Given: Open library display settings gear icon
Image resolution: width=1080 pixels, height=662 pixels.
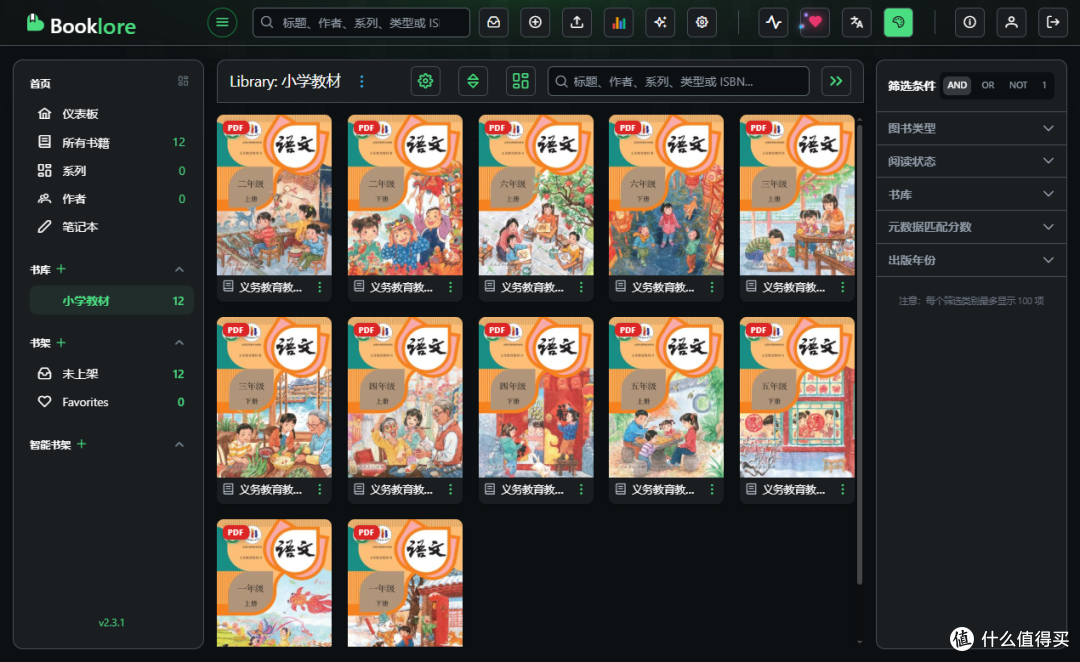Looking at the screenshot, I should click(x=426, y=81).
